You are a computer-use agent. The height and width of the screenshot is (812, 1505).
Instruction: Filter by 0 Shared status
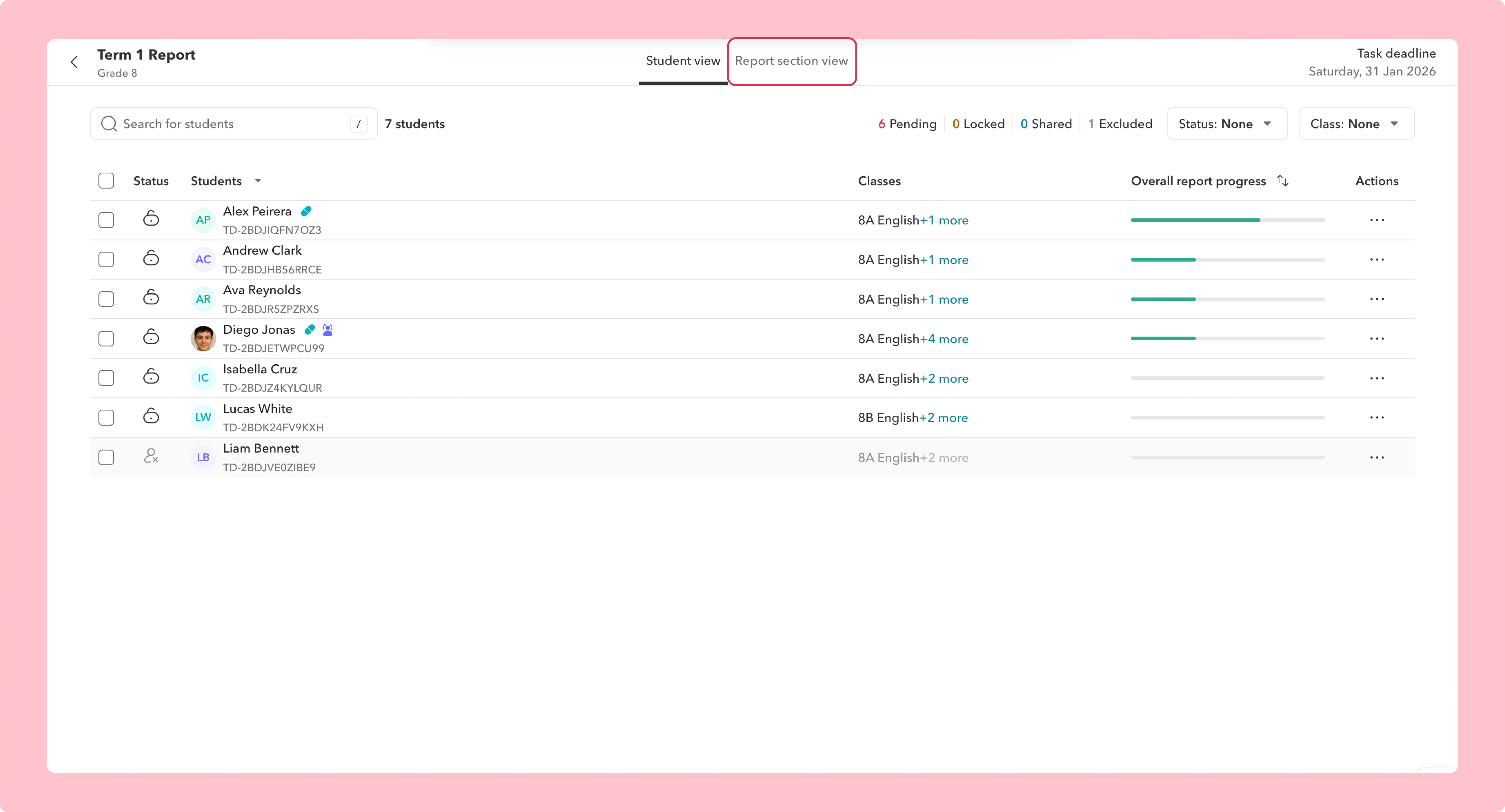1046,124
